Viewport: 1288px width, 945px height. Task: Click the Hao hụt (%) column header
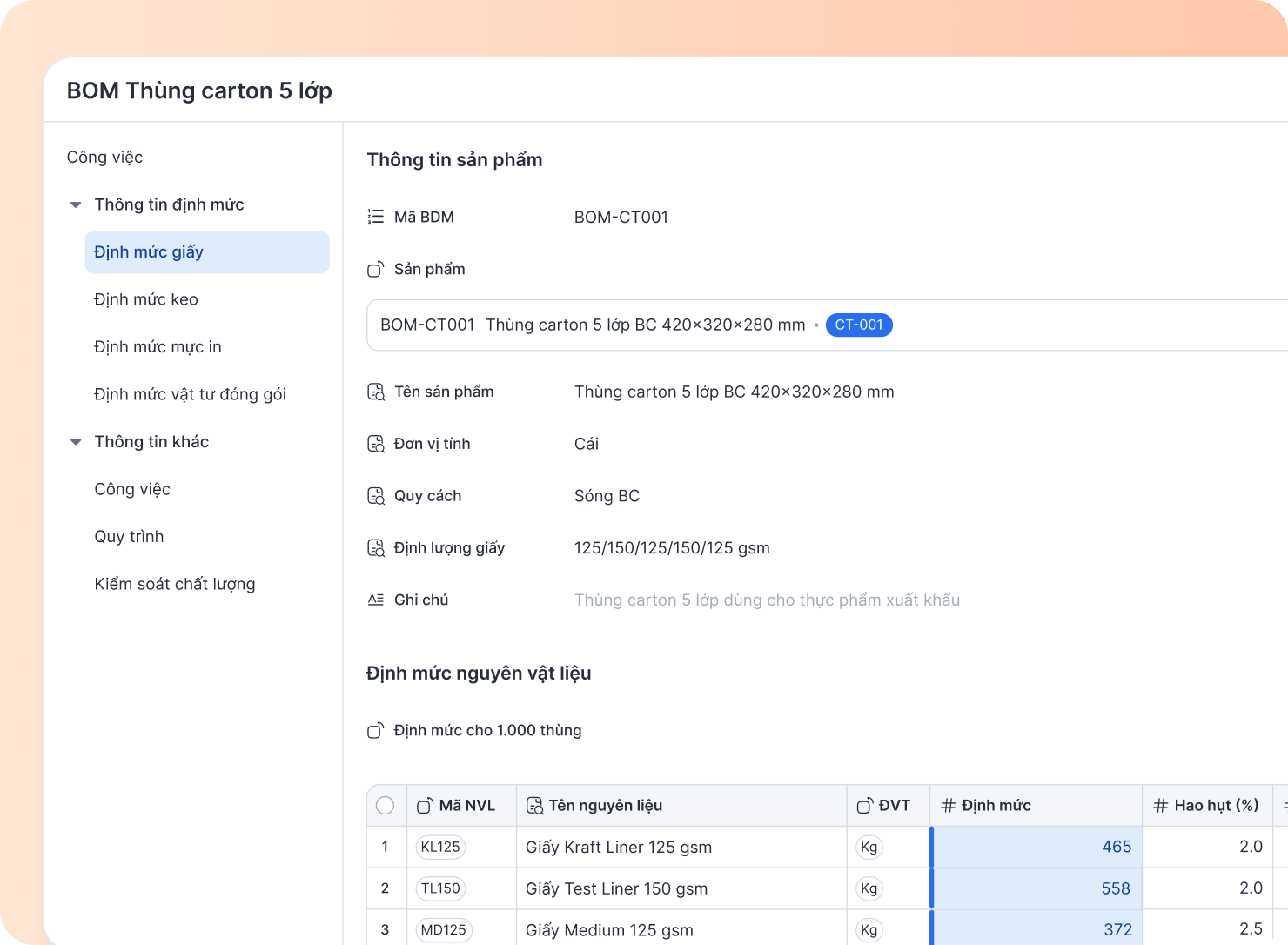pos(1207,806)
